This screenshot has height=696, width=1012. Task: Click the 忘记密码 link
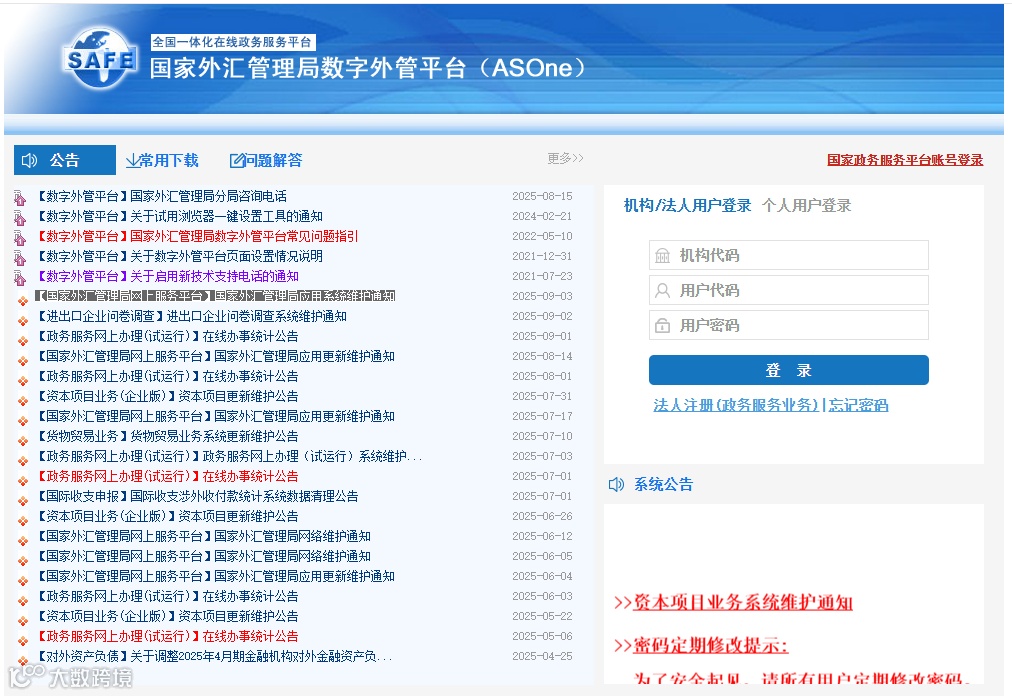tap(858, 405)
